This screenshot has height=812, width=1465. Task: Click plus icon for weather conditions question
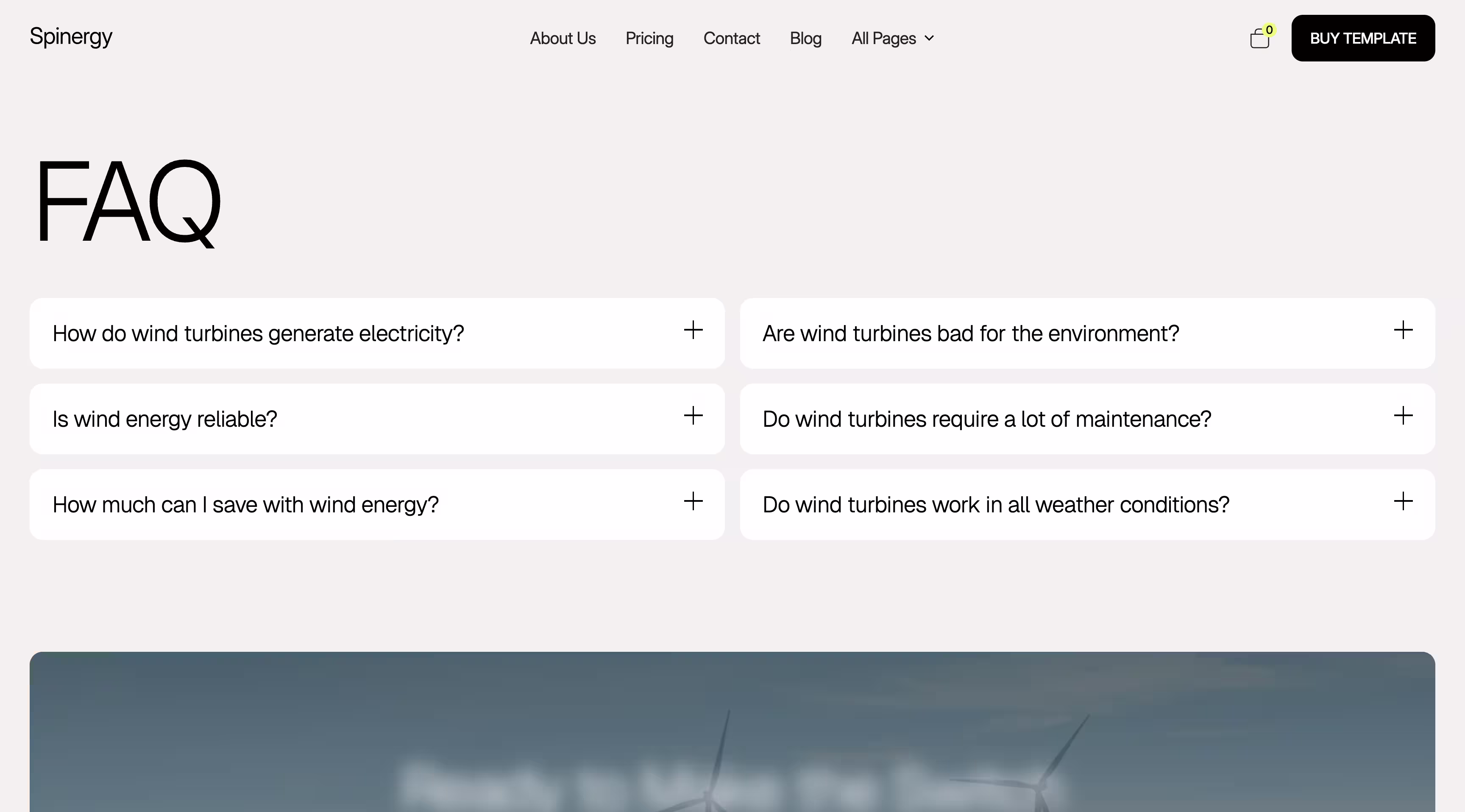[x=1403, y=501]
